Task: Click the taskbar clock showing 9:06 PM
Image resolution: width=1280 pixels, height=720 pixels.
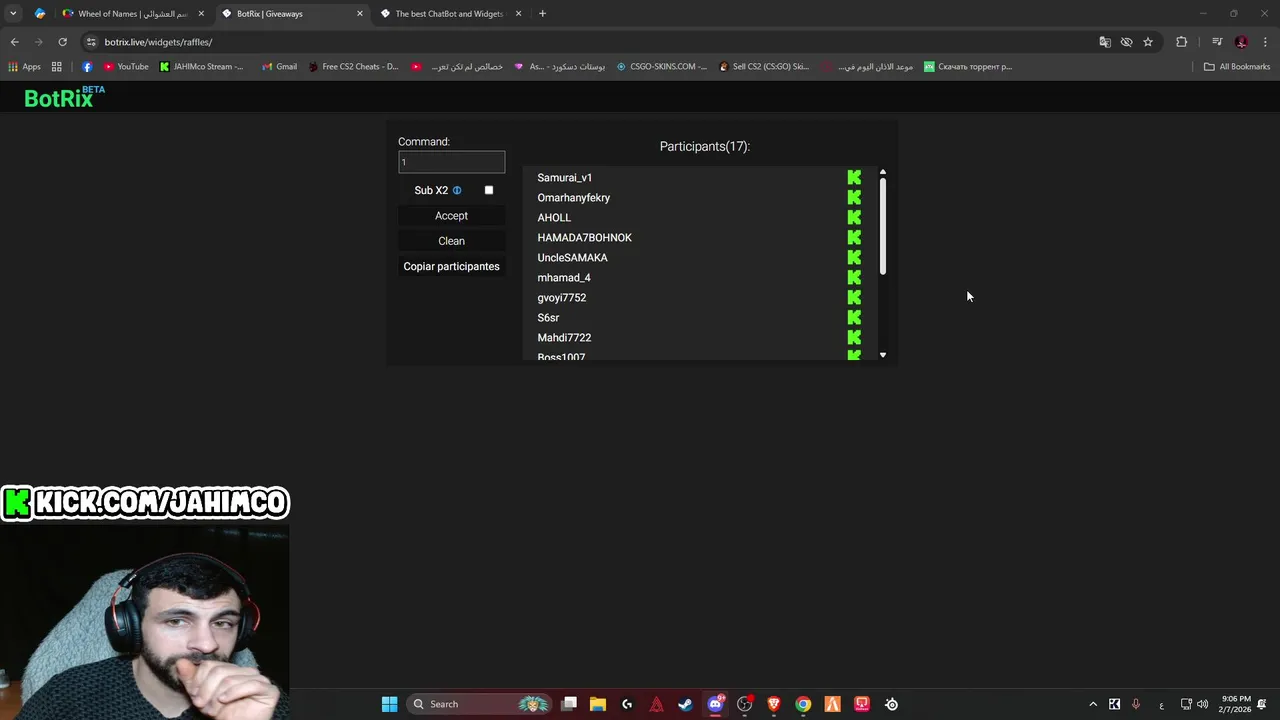Action: (1235, 704)
